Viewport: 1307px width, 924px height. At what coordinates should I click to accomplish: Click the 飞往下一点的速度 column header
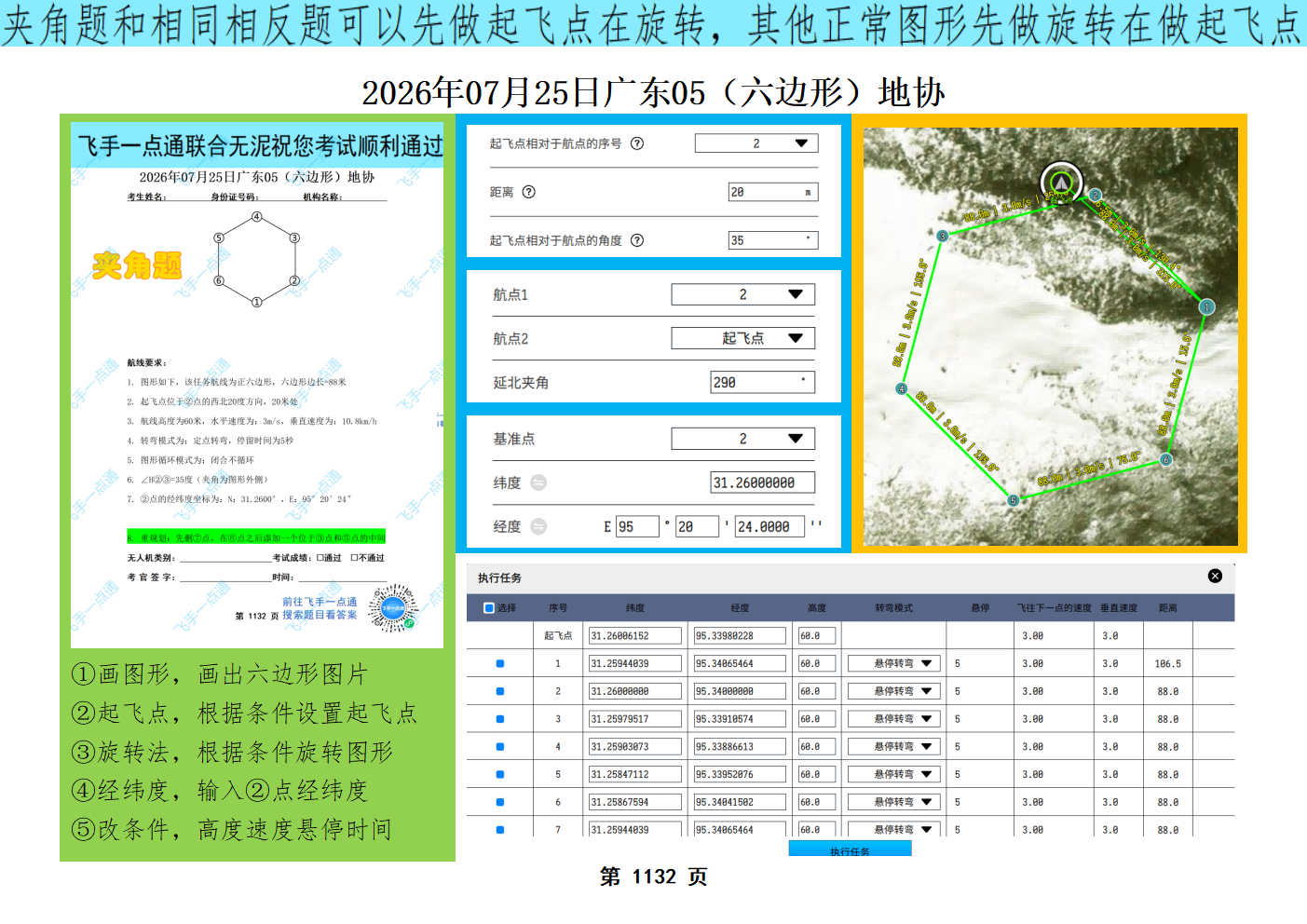pos(1055,608)
